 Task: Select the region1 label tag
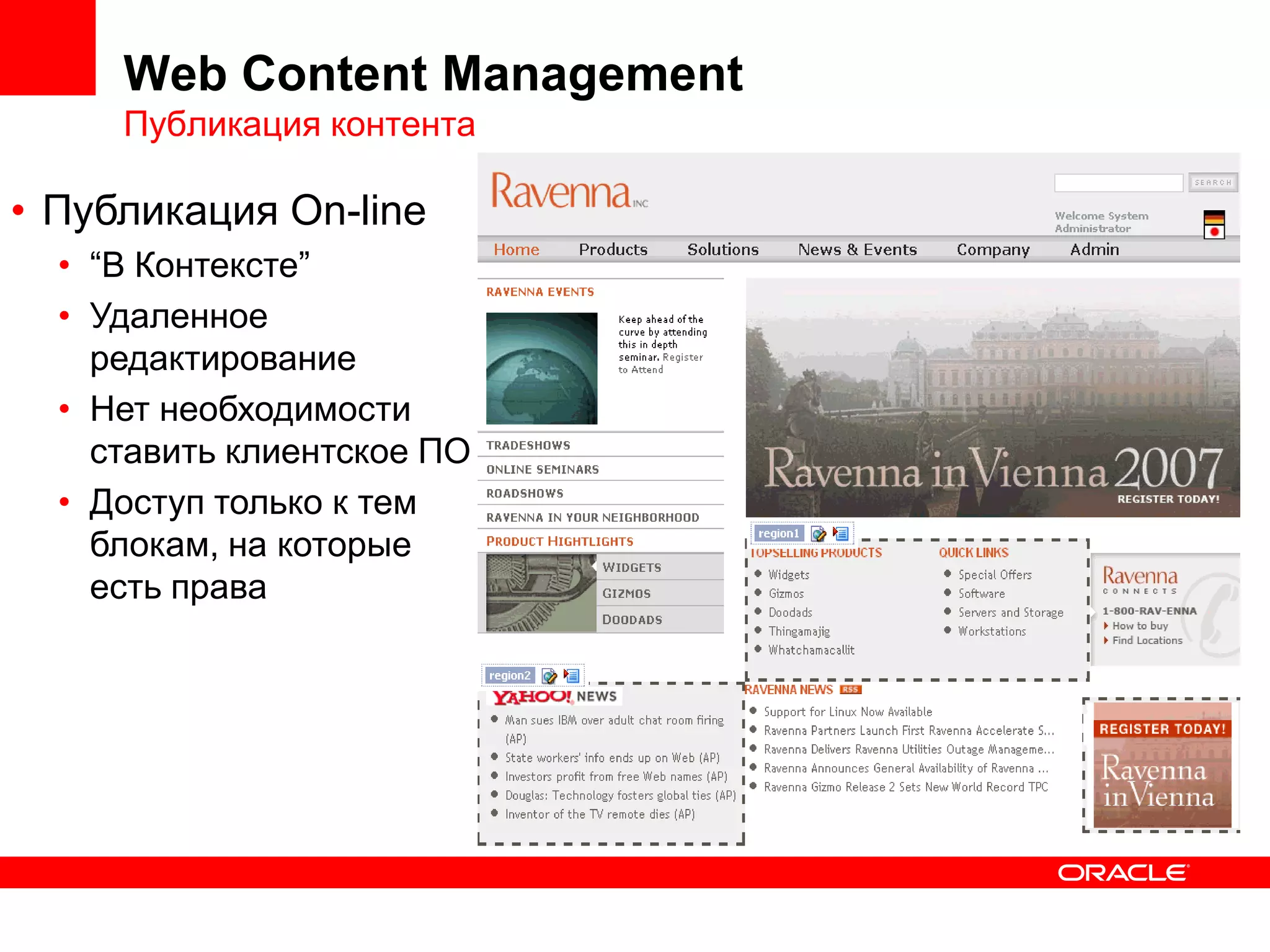778,534
